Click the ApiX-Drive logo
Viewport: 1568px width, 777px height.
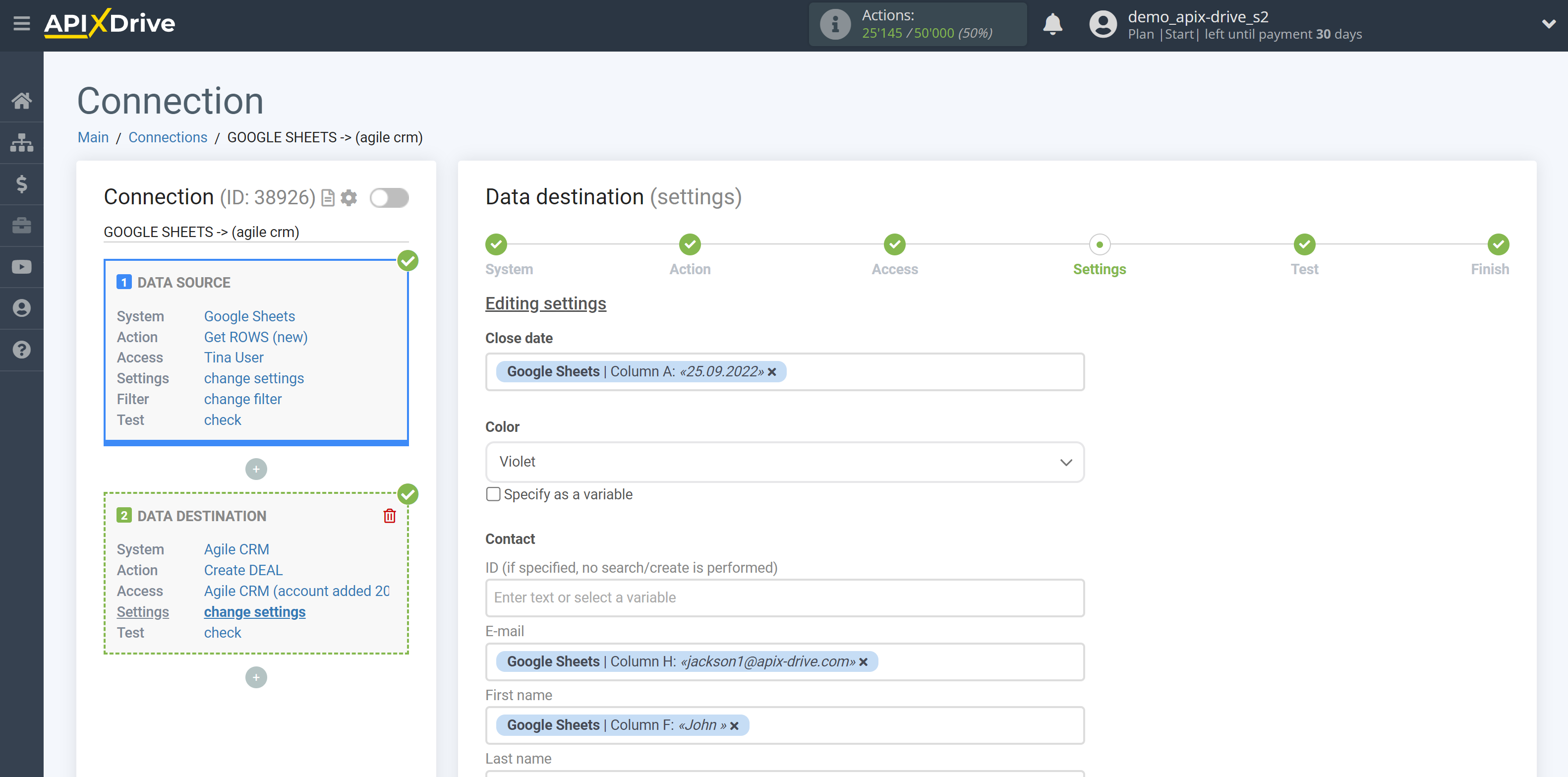pyautogui.click(x=110, y=24)
